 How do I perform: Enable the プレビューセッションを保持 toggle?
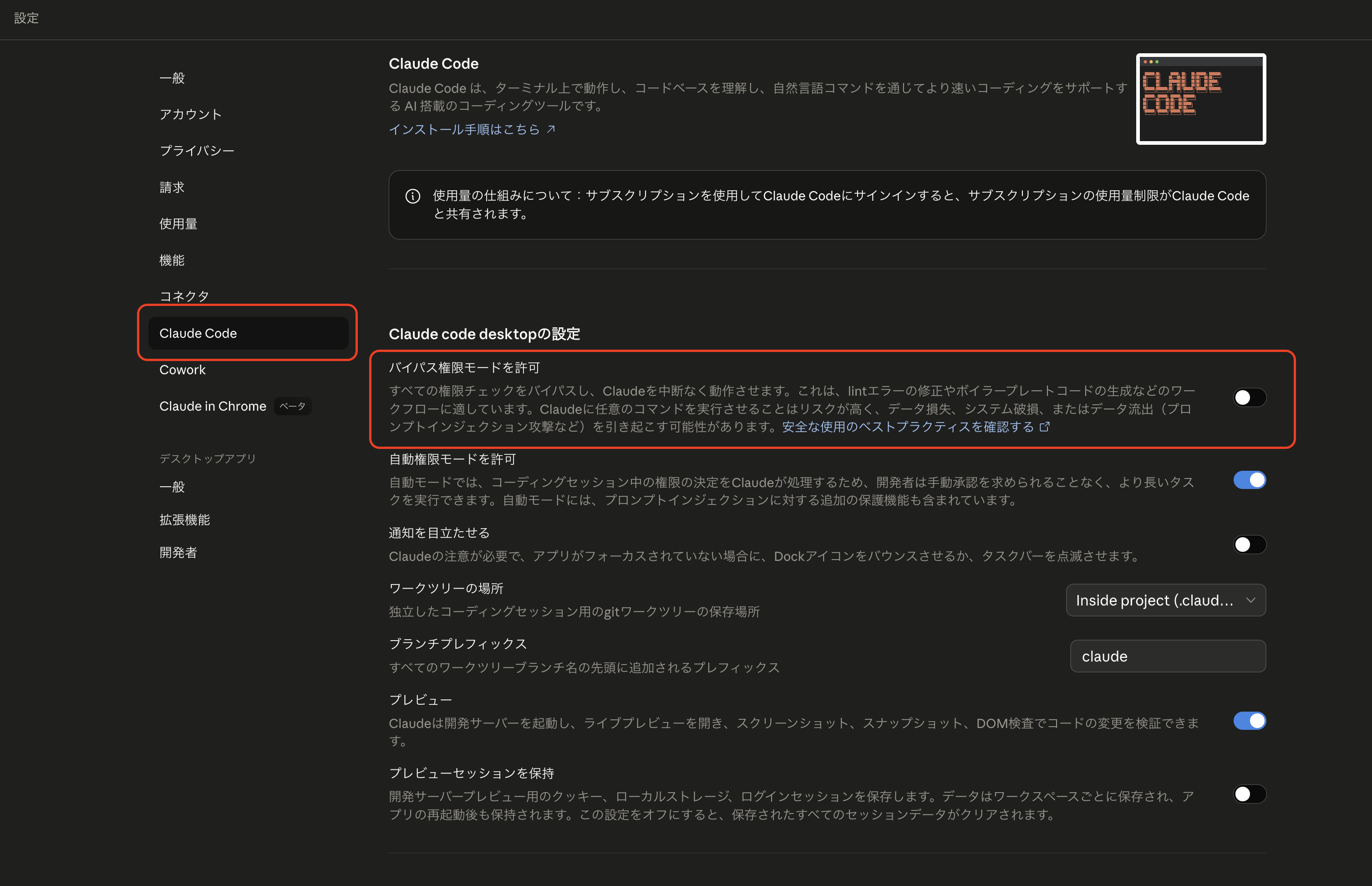point(1250,794)
